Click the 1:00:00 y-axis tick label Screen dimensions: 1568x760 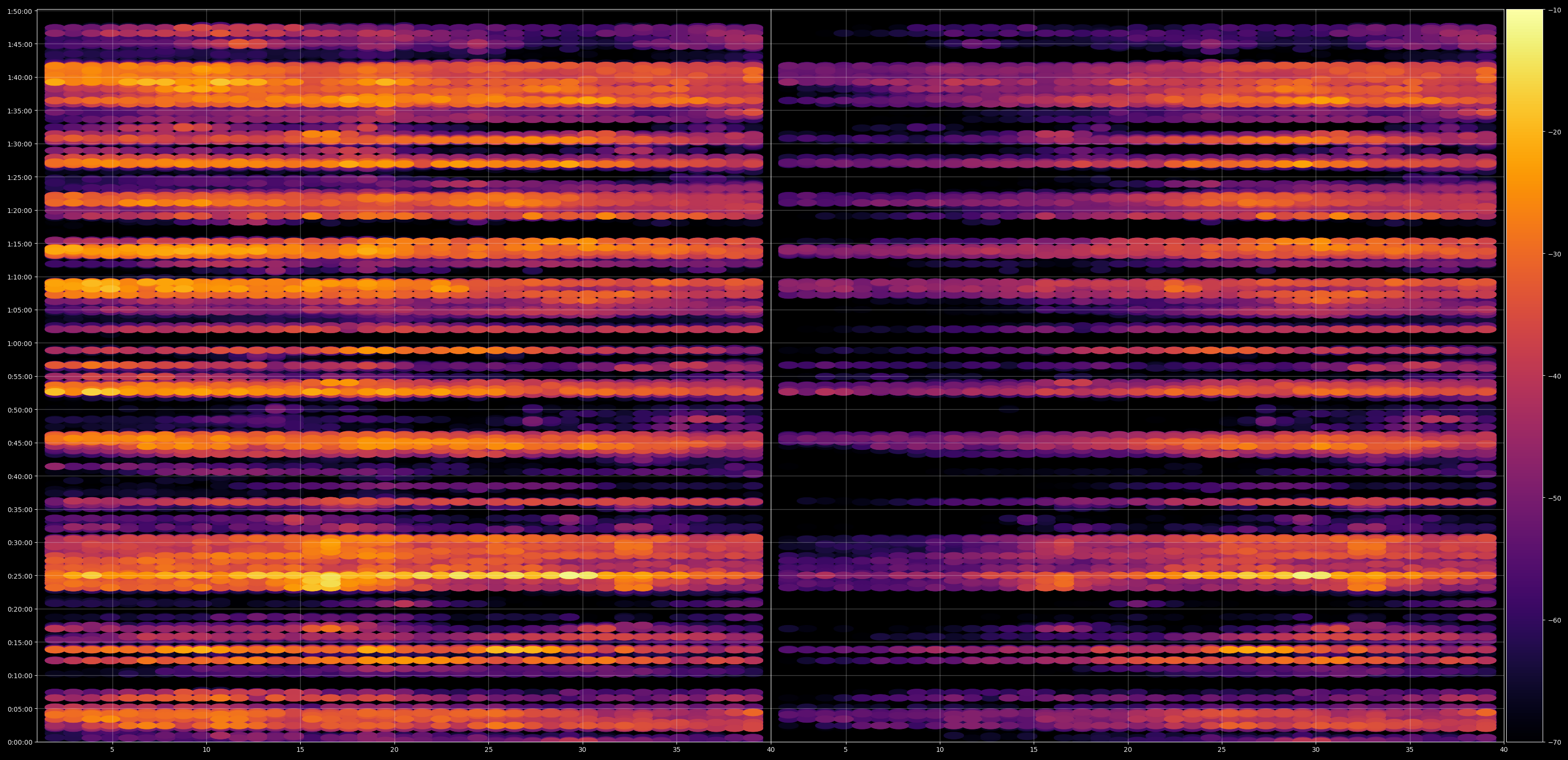tap(20, 343)
